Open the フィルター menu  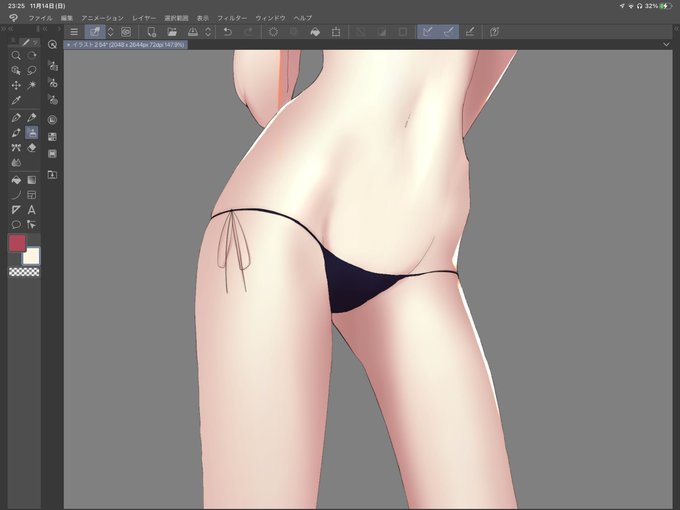232,18
